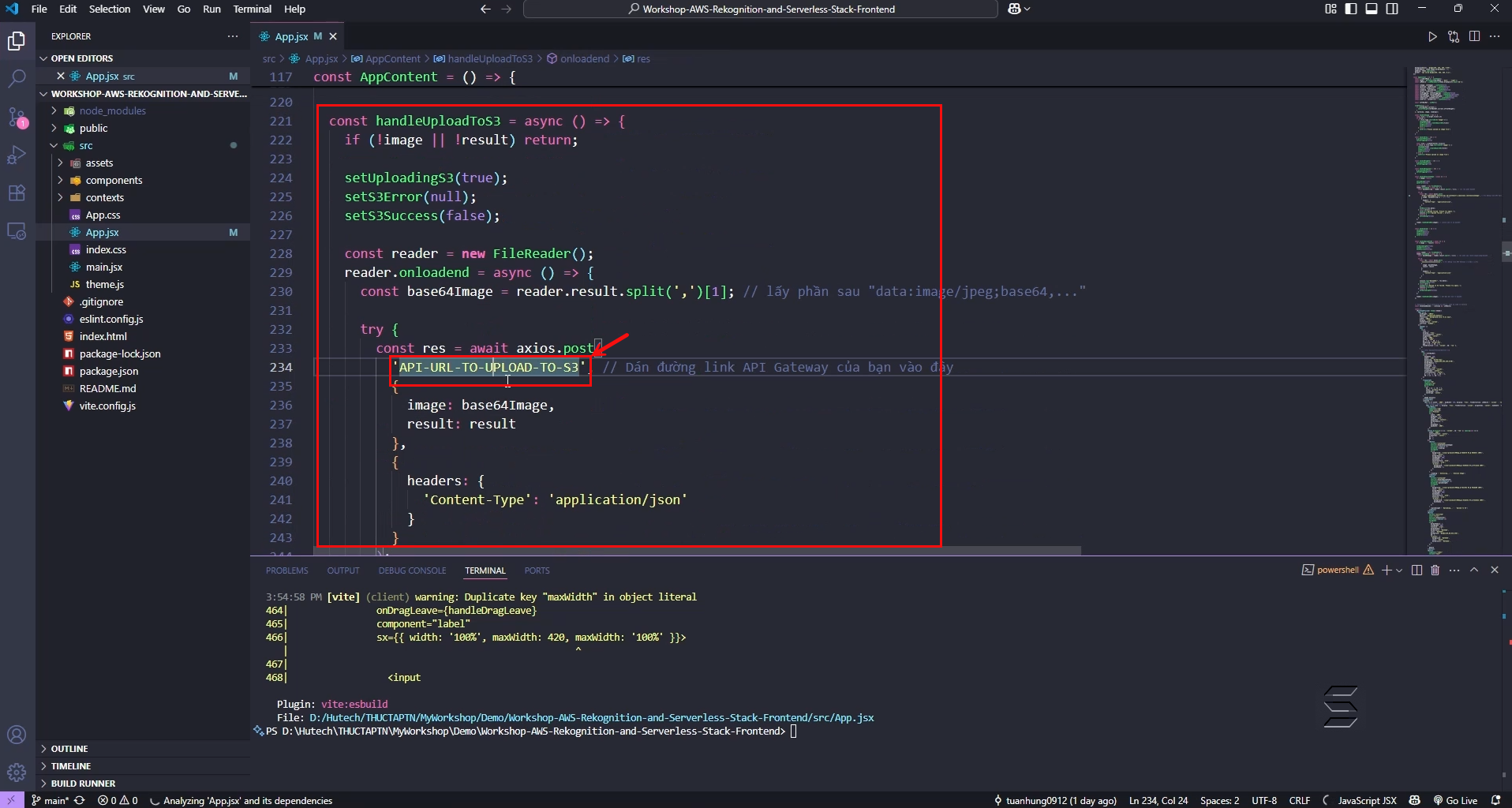Split the editor right
This screenshot has width=1512, height=808.
pos(1474,36)
